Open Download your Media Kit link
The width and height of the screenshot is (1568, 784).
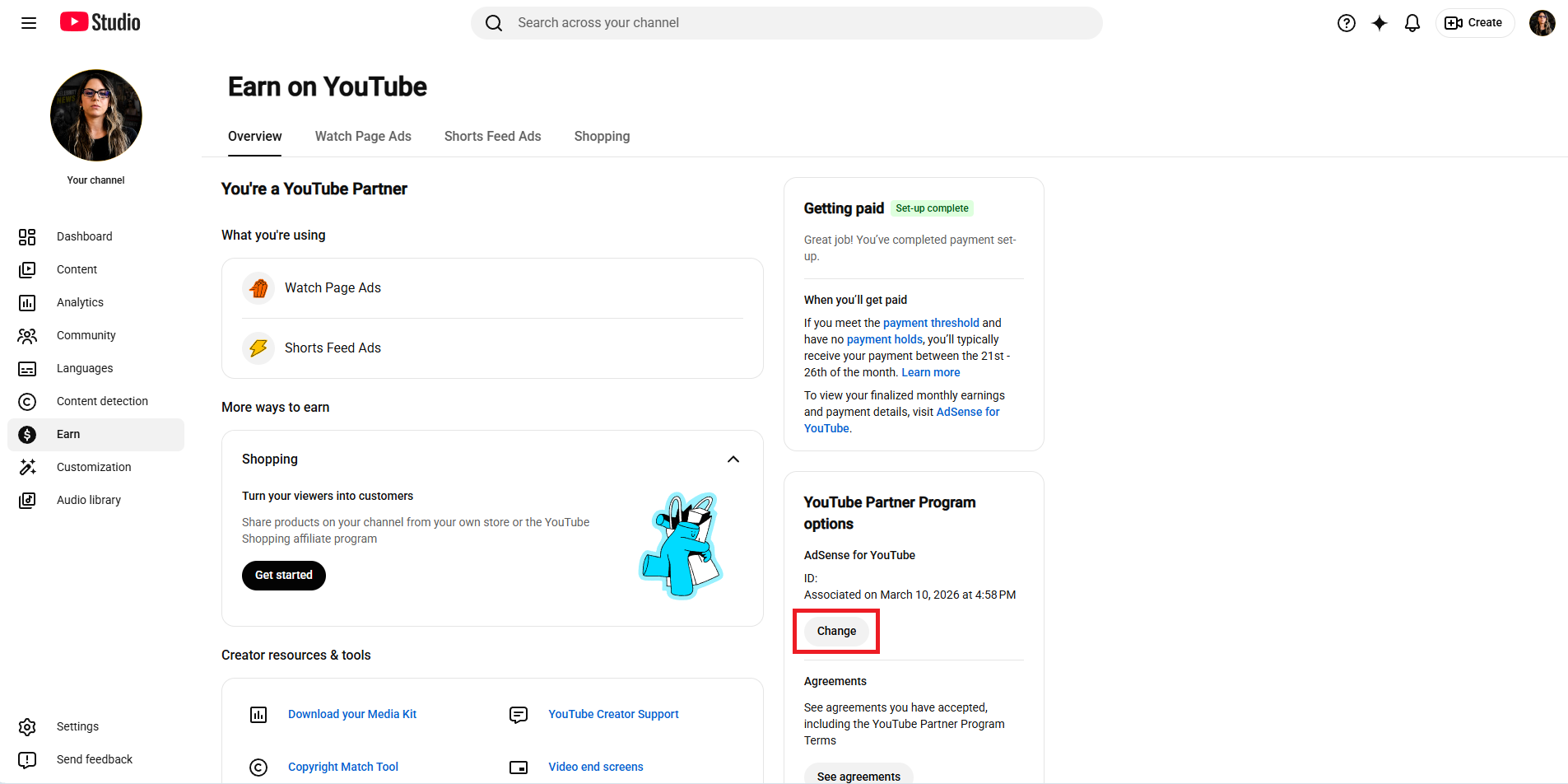click(352, 715)
